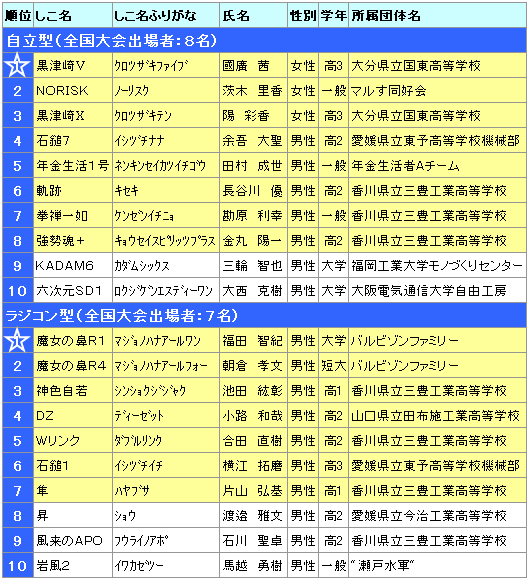
Task: Select the furigana イワカゼツー
Action: point(139,566)
